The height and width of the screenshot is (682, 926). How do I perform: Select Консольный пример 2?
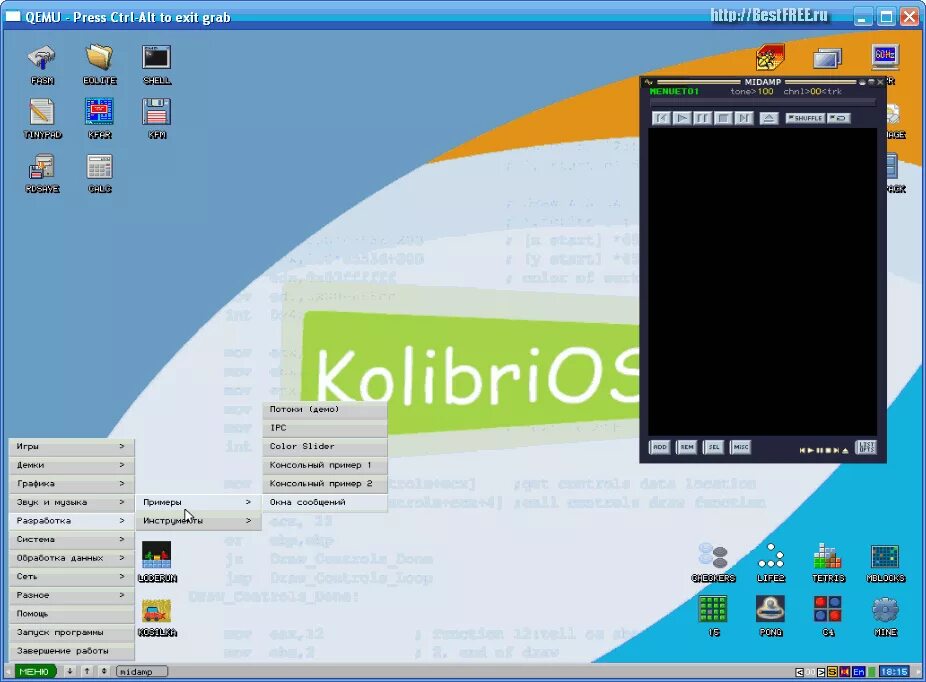pyautogui.click(x=325, y=484)
